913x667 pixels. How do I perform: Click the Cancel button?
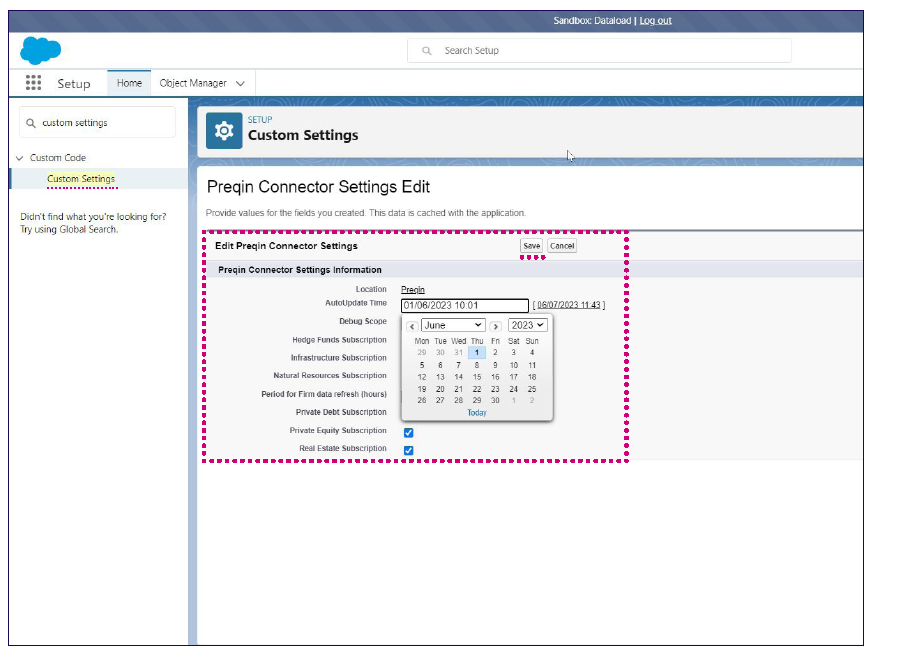562,246
